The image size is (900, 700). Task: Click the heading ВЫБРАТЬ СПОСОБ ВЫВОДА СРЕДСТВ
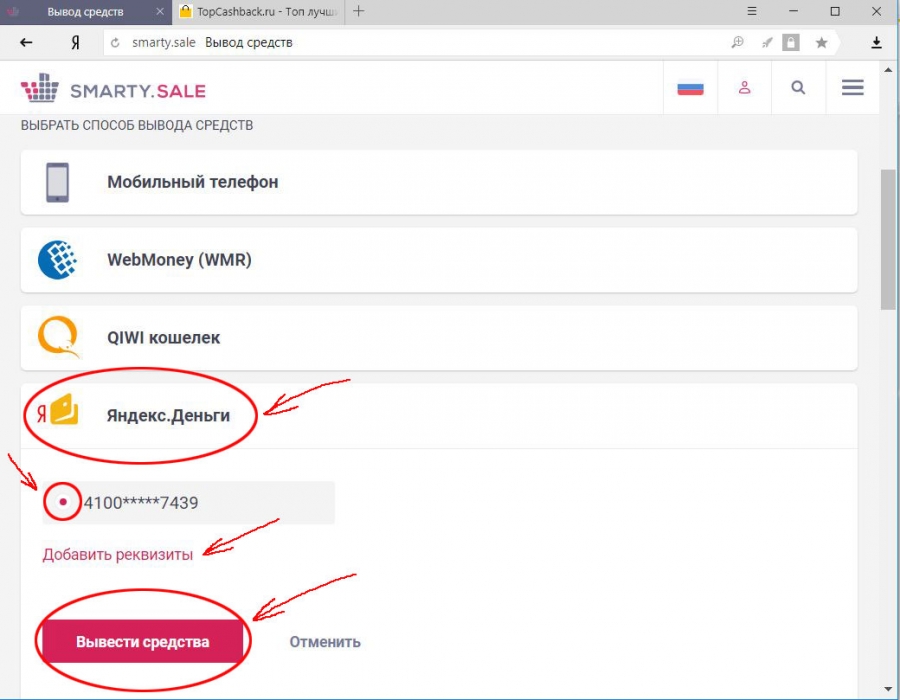137,126
